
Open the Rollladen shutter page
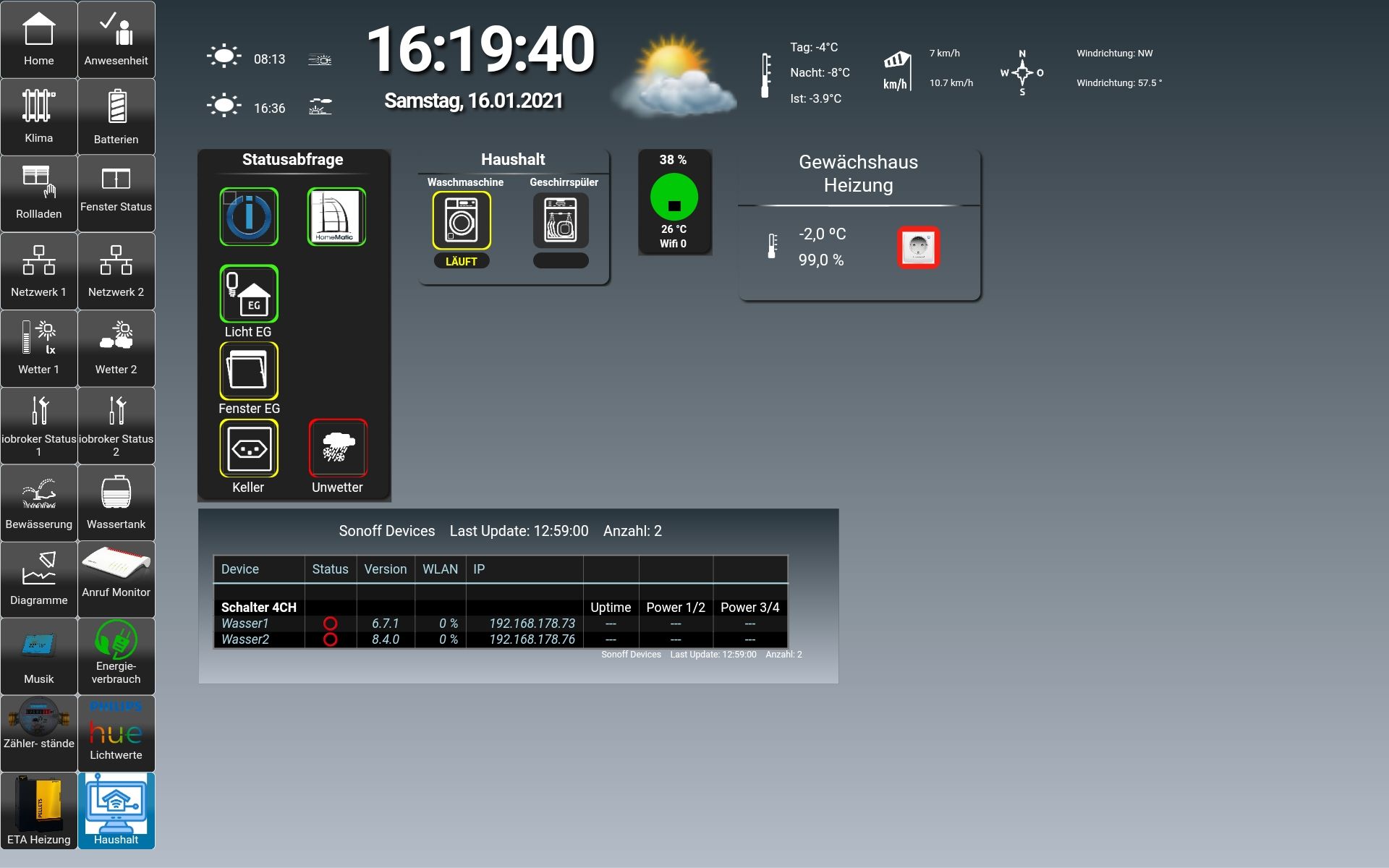point(39,193)
